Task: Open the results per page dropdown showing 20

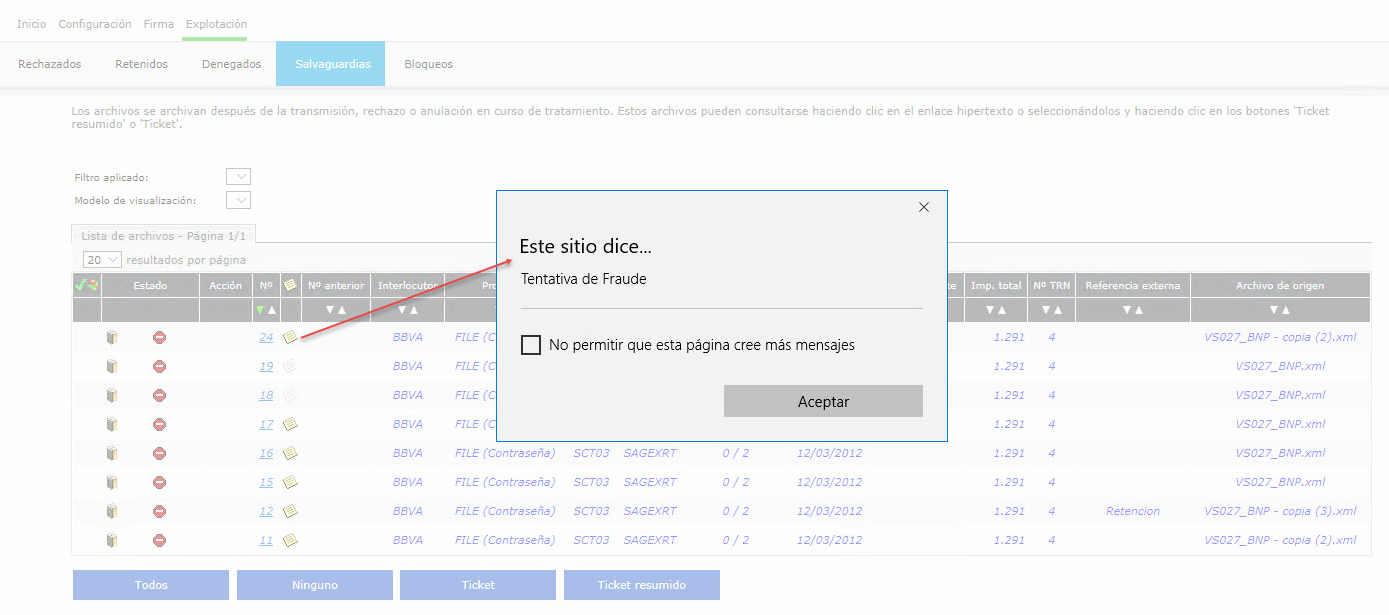Action: 102,260
